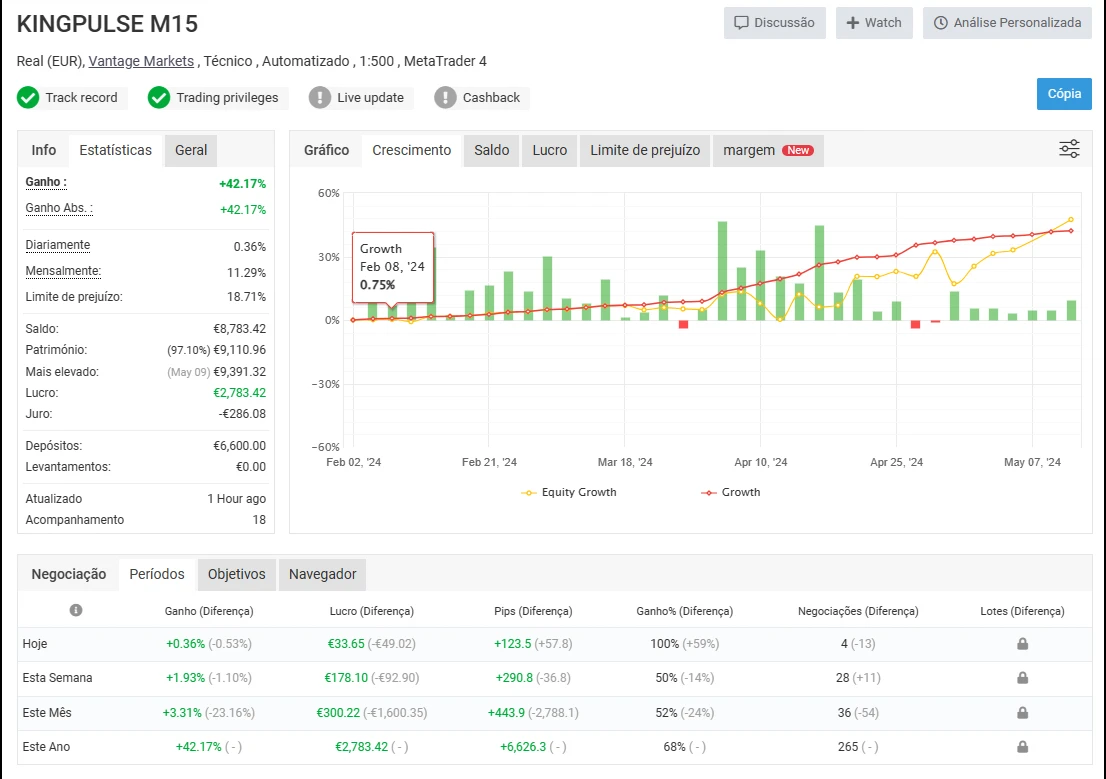Click the Cashback exclamation icon

445,98
